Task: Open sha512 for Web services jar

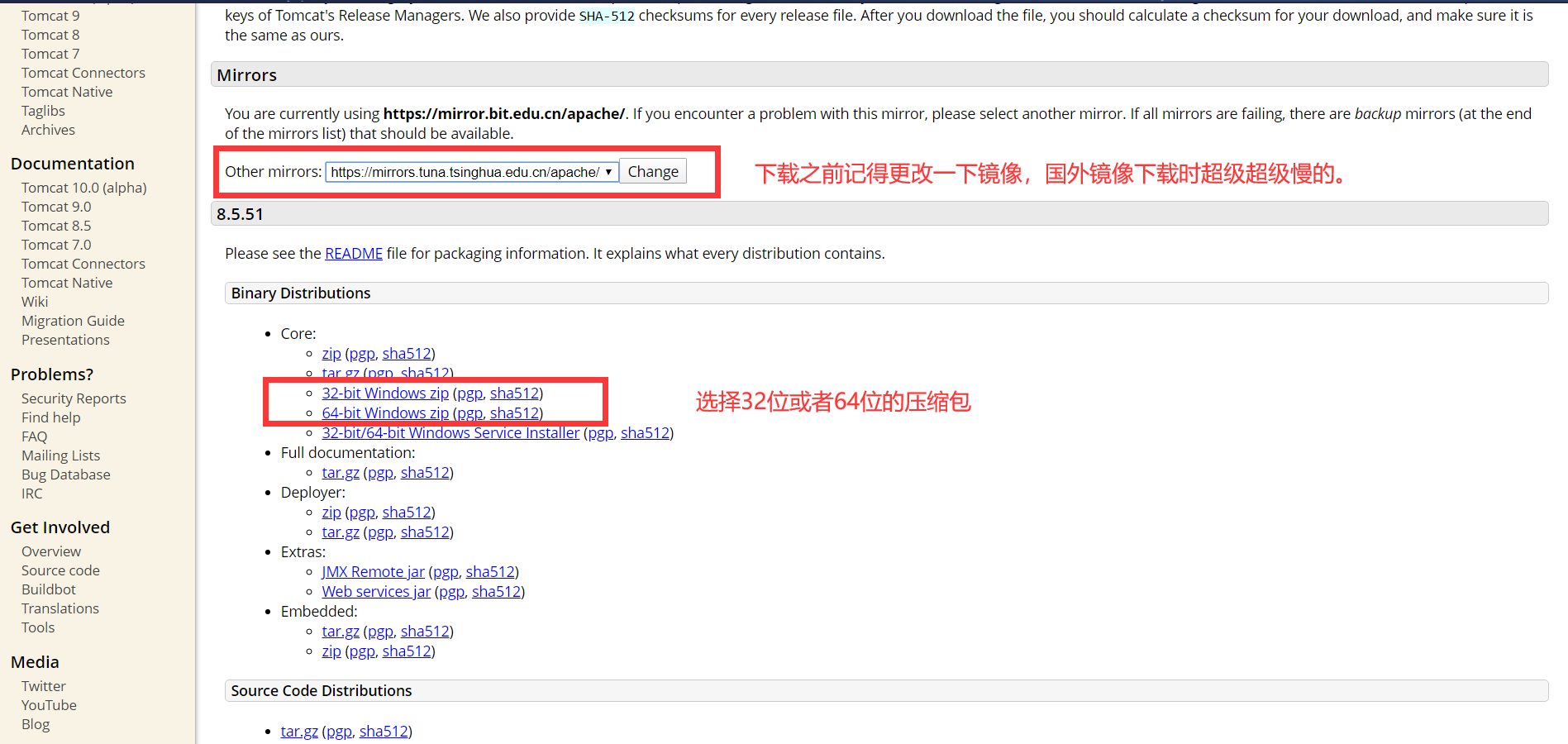Action: click(497, 592)
